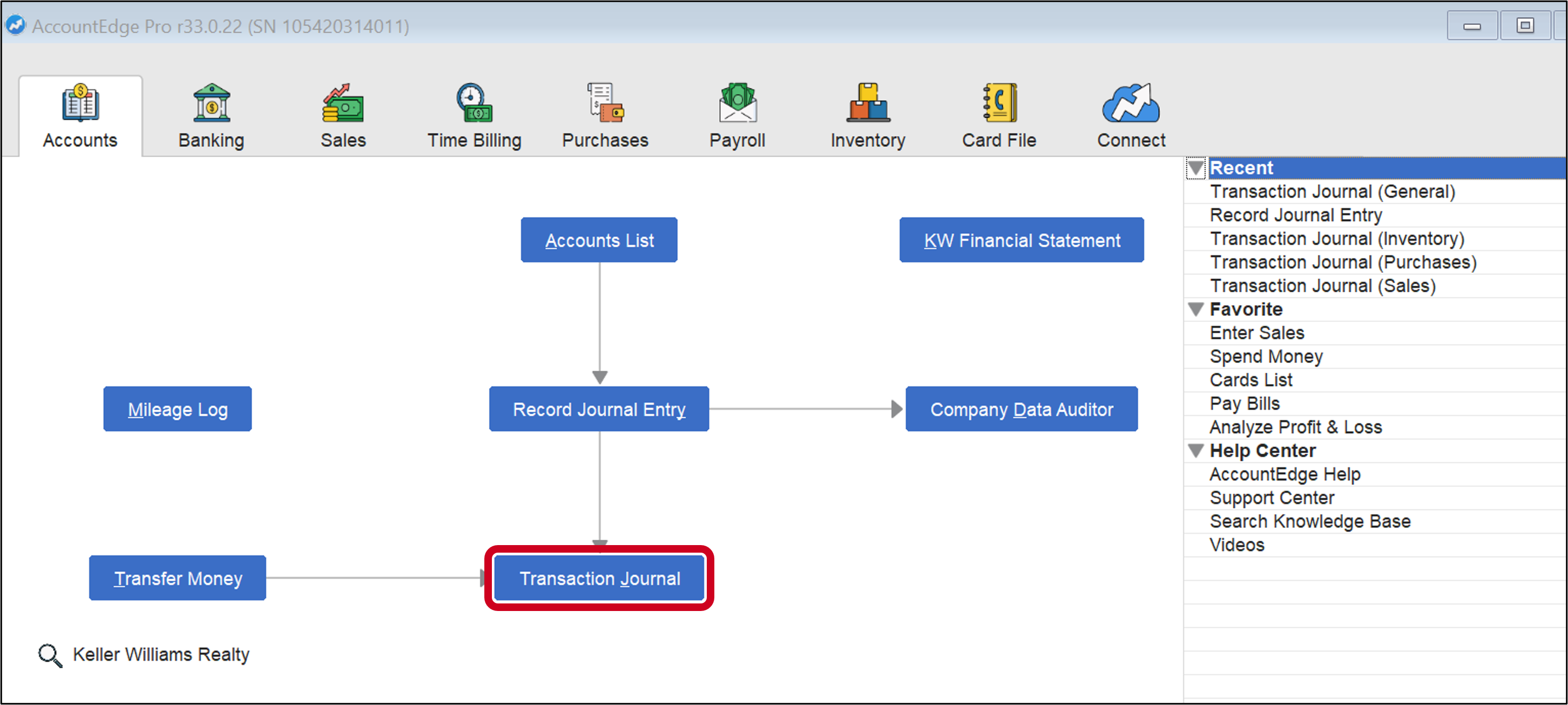
Task: Open the Purchases receipt icon
Action: tap(605, 103)
